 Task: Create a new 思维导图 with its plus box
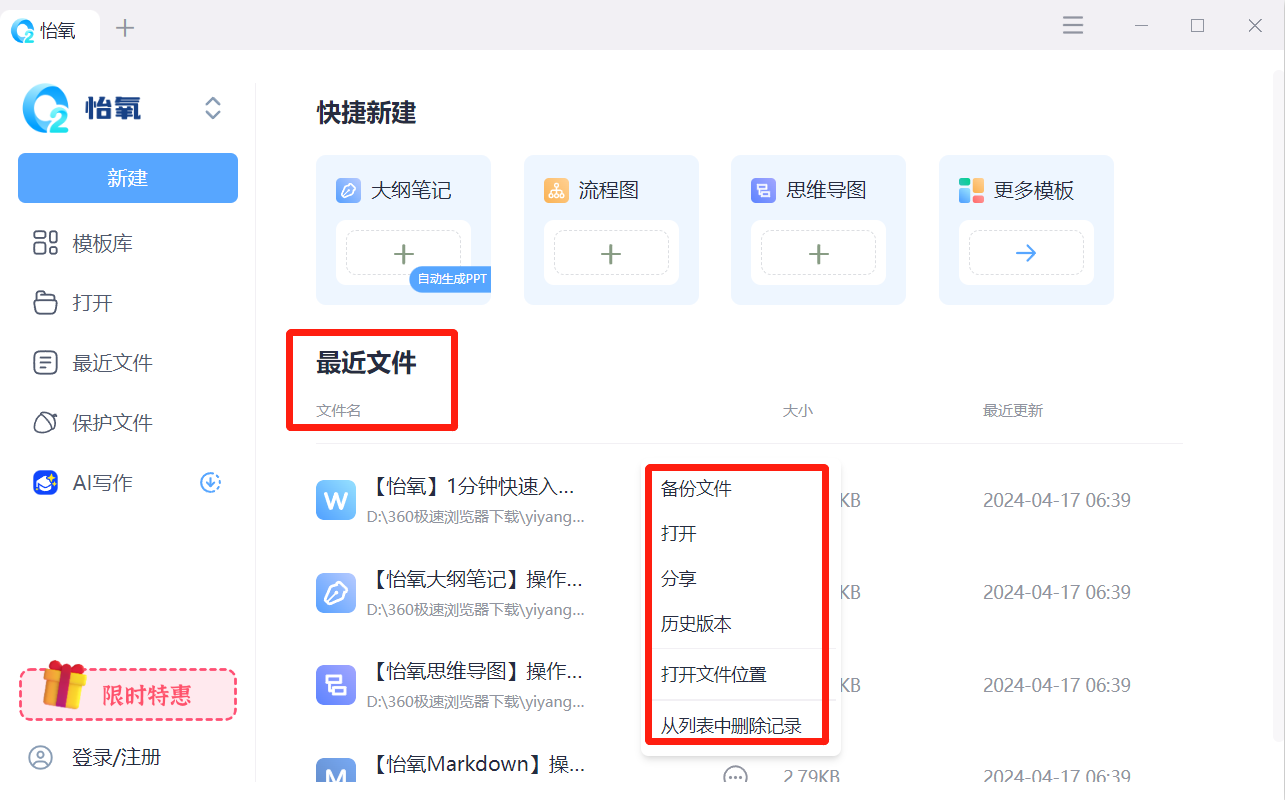pyautogui.click(x=818, y=254)
